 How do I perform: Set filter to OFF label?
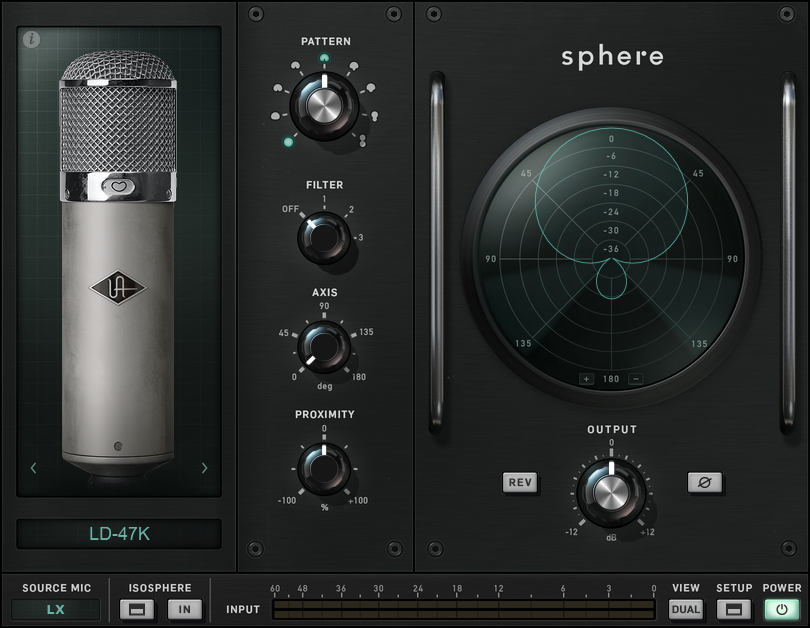click(290, 209)
